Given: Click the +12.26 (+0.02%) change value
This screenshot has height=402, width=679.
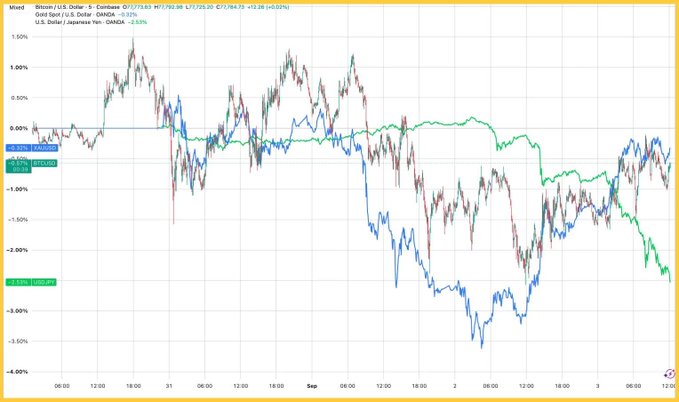Looking at the screenshot, I should tap(268, 7).
